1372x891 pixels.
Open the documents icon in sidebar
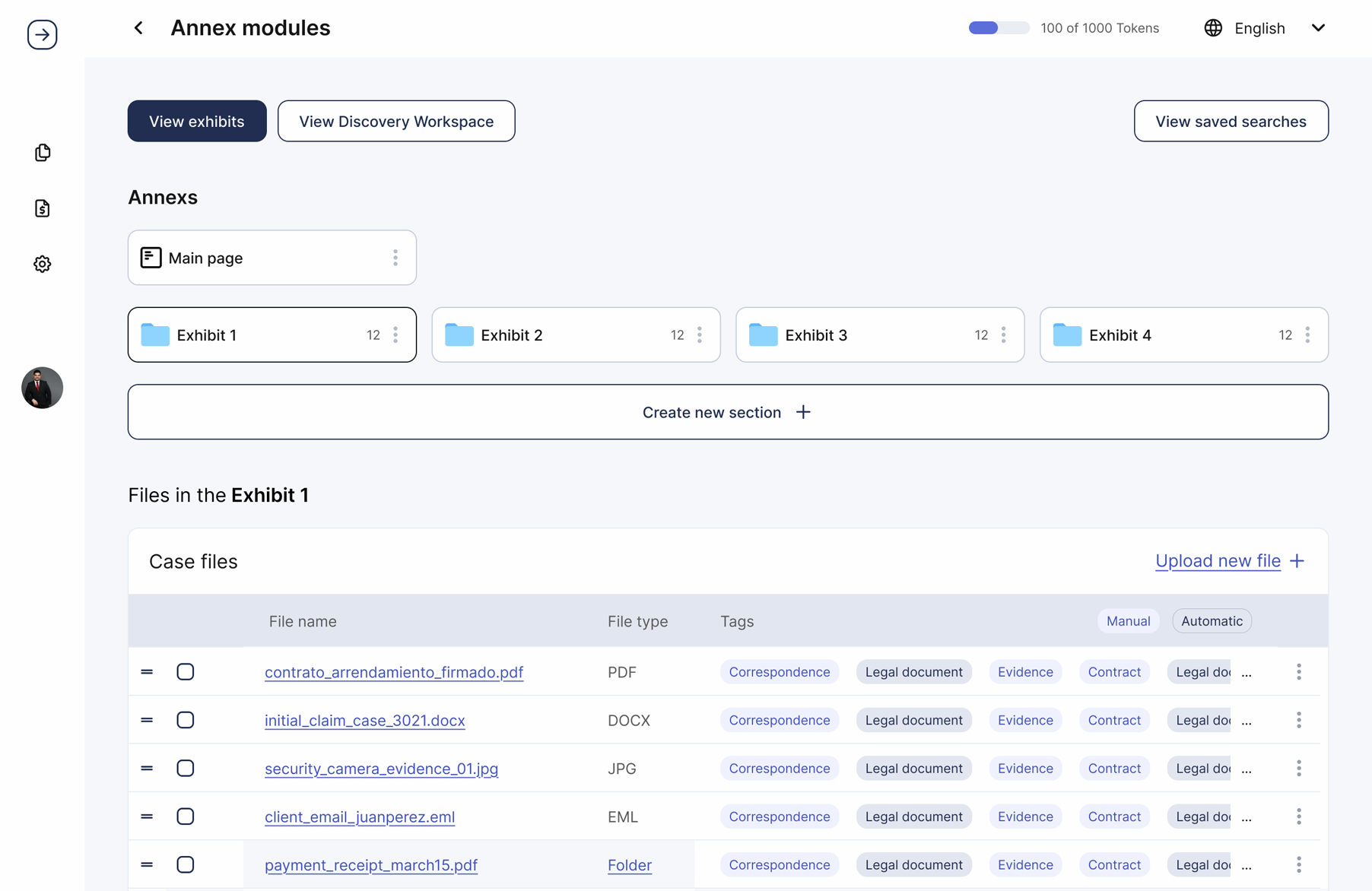pyautogui.click(x=43, y=153)
